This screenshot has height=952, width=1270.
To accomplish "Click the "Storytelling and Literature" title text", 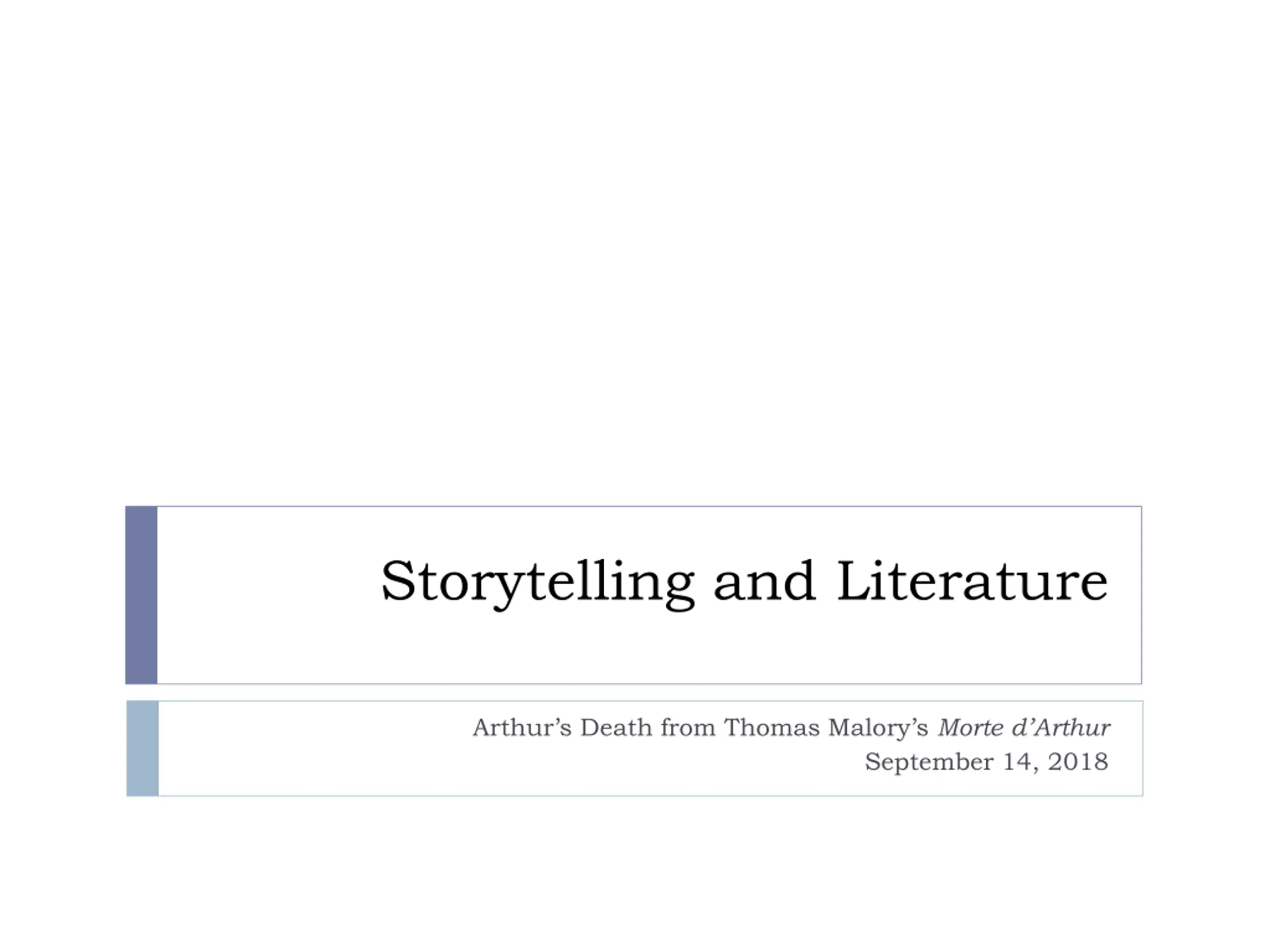I will point(744,584).
